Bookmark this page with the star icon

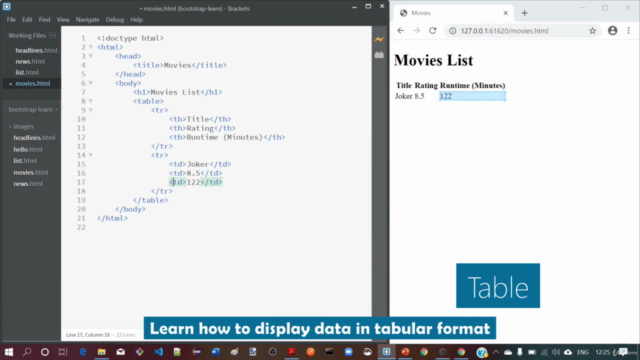tap(592, 31)
